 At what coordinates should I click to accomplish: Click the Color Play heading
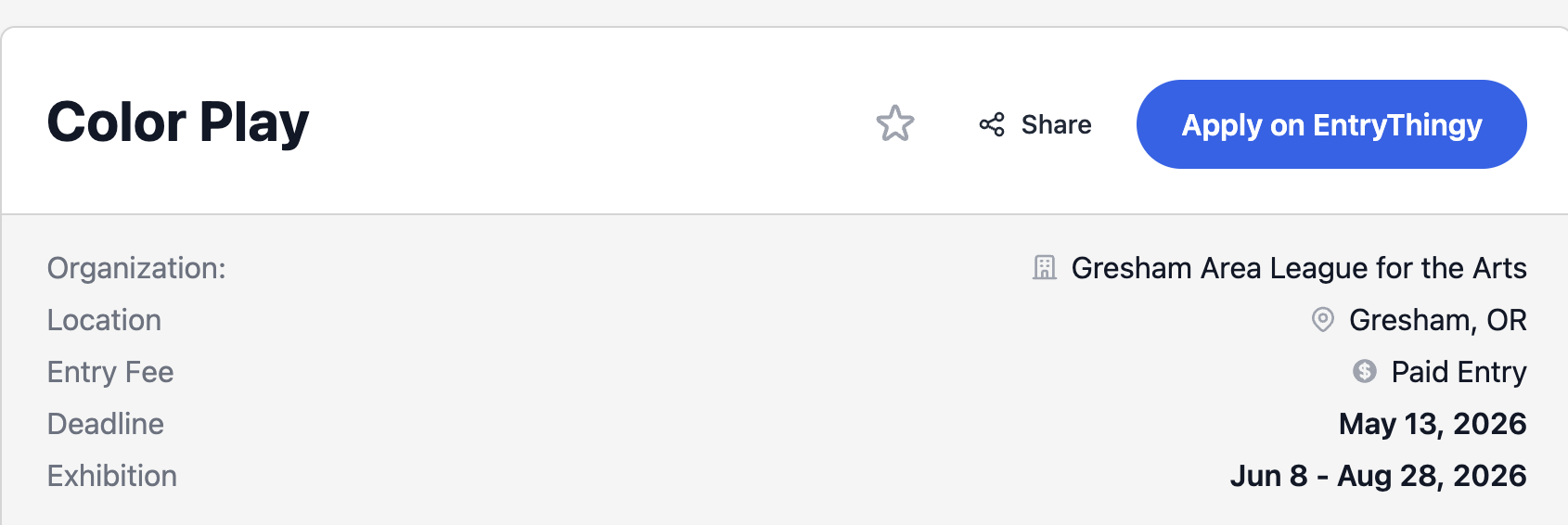[178, 122]
